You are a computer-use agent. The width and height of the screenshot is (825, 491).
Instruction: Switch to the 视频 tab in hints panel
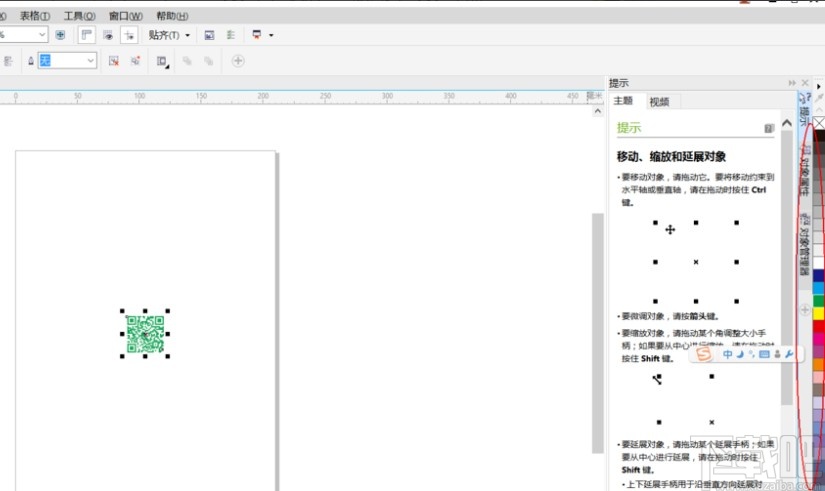pos(659,102)
